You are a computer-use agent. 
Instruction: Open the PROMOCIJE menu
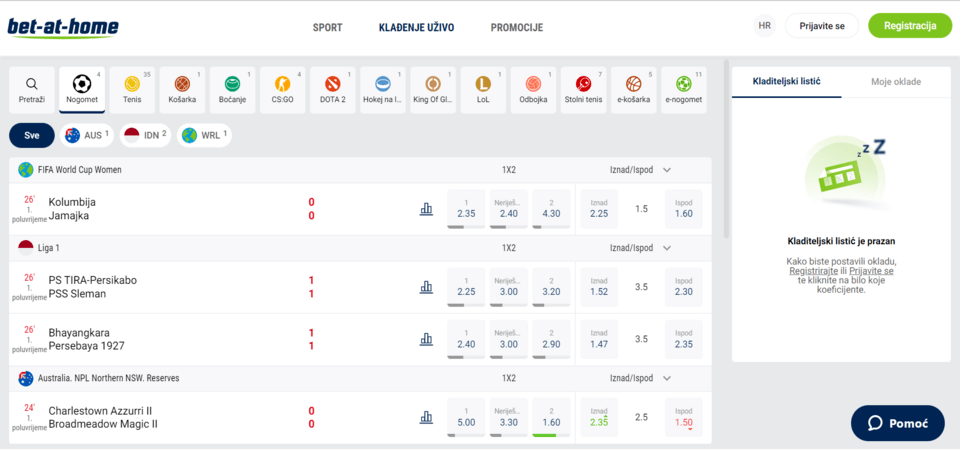tap(517, 28)
